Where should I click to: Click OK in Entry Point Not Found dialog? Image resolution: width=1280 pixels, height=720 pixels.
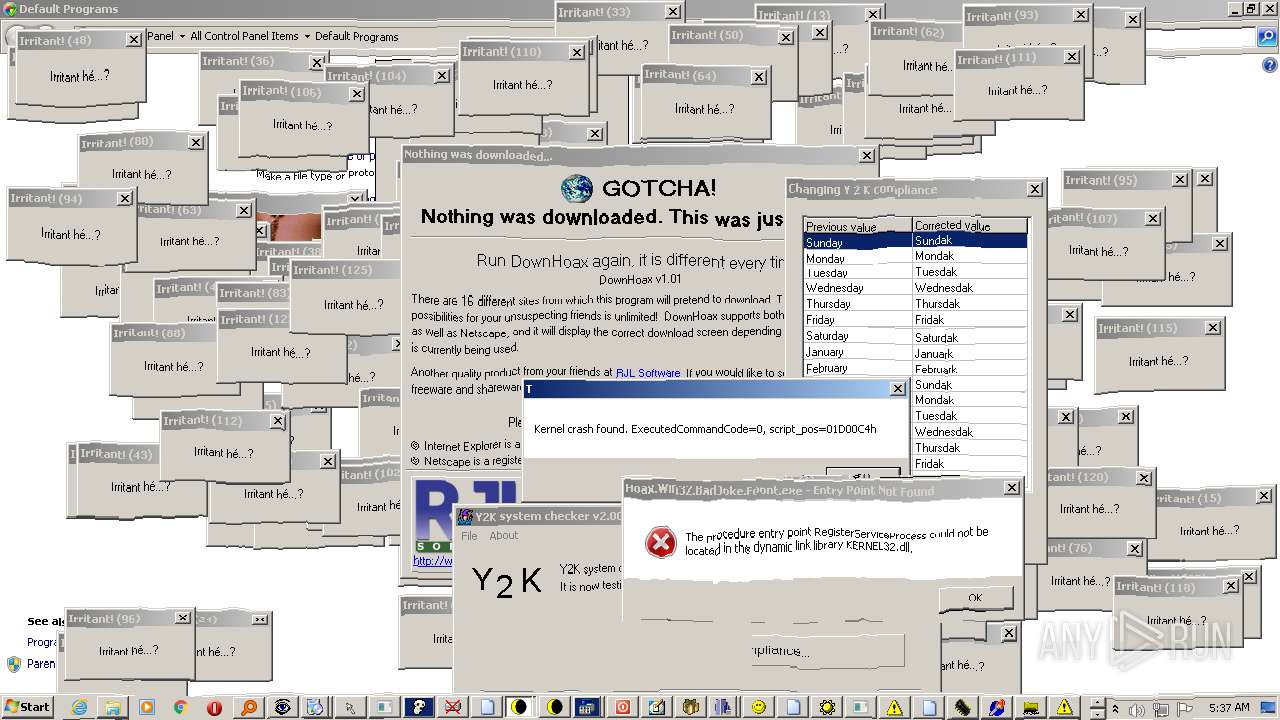pyautogui.click(x=975, y=598)
